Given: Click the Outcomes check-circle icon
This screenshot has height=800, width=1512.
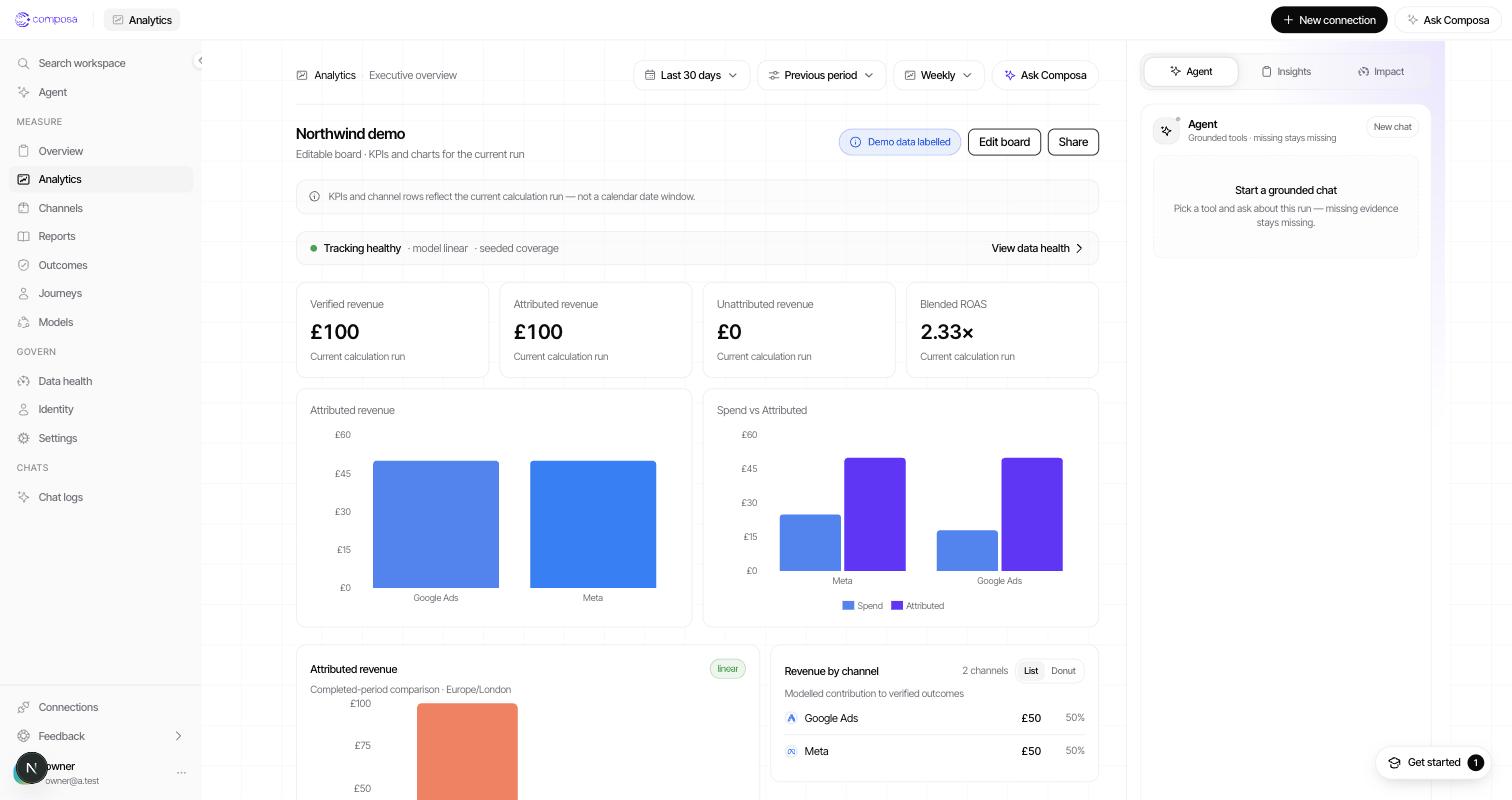Looking at the screenshot, I should (x=23, y=265).
